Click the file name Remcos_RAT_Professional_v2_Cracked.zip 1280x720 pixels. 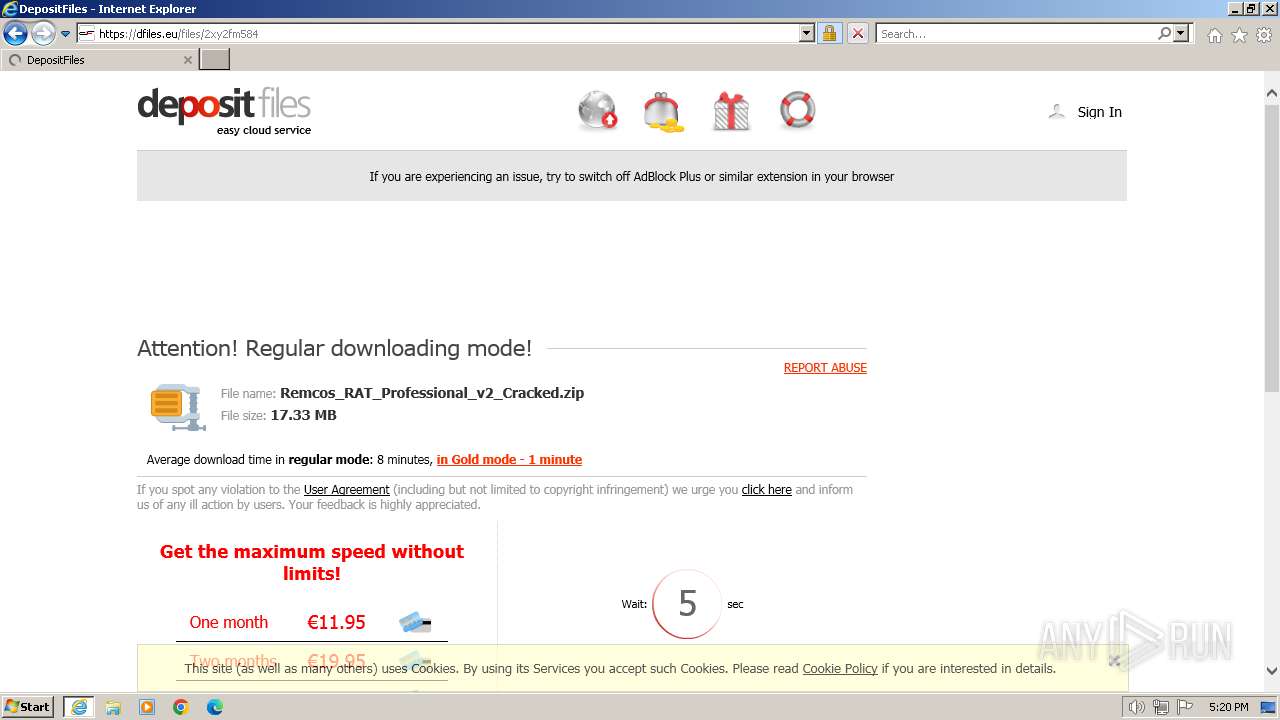432,393
